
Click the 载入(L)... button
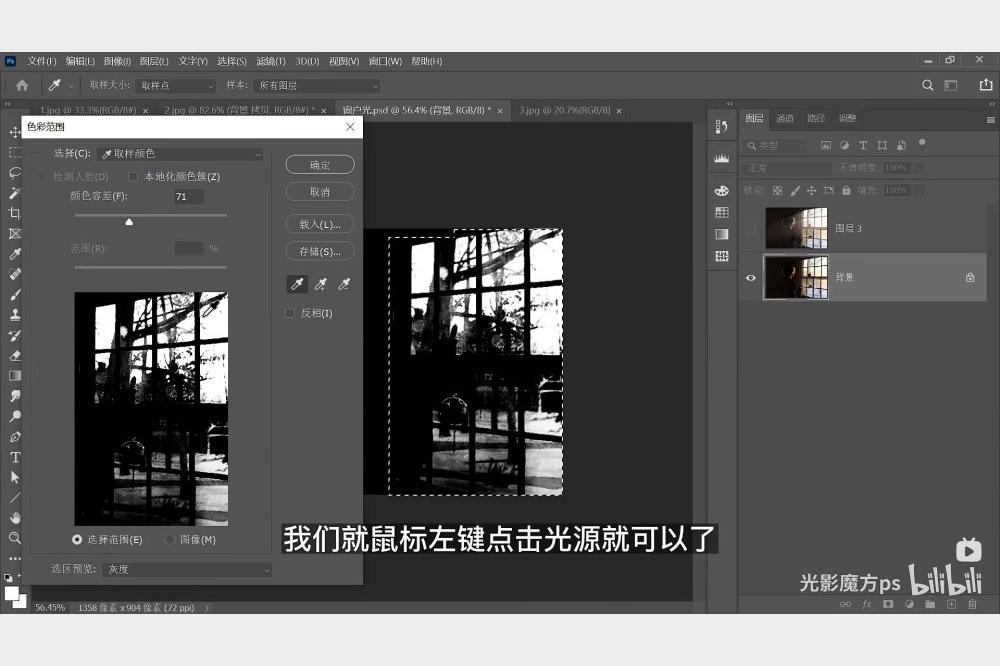320,225
